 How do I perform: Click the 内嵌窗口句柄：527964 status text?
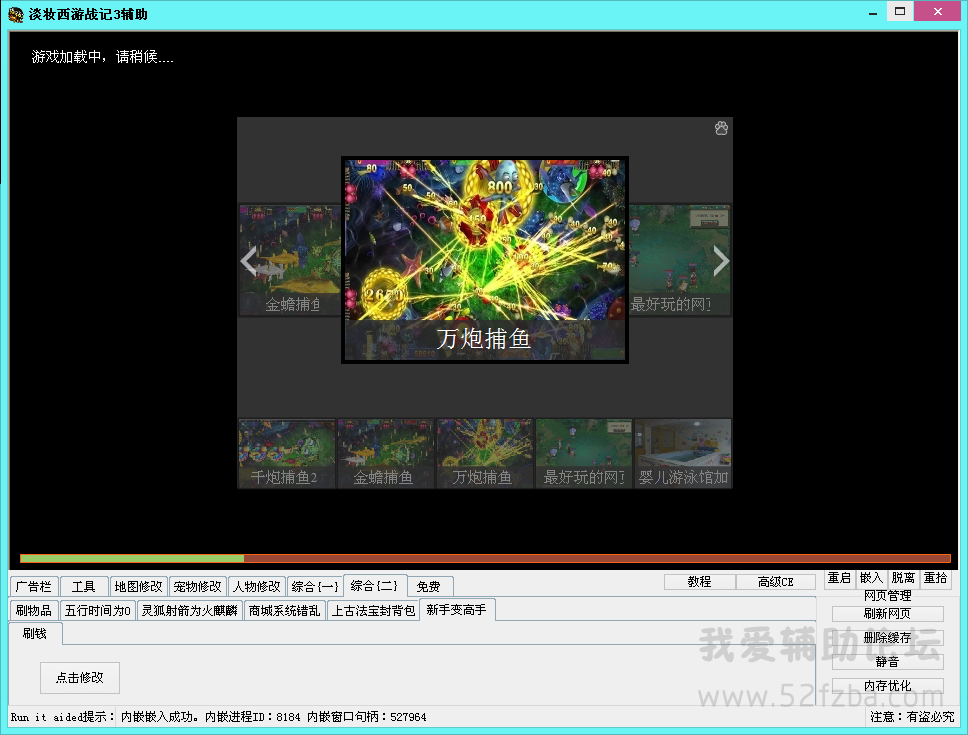coord(367,716)
